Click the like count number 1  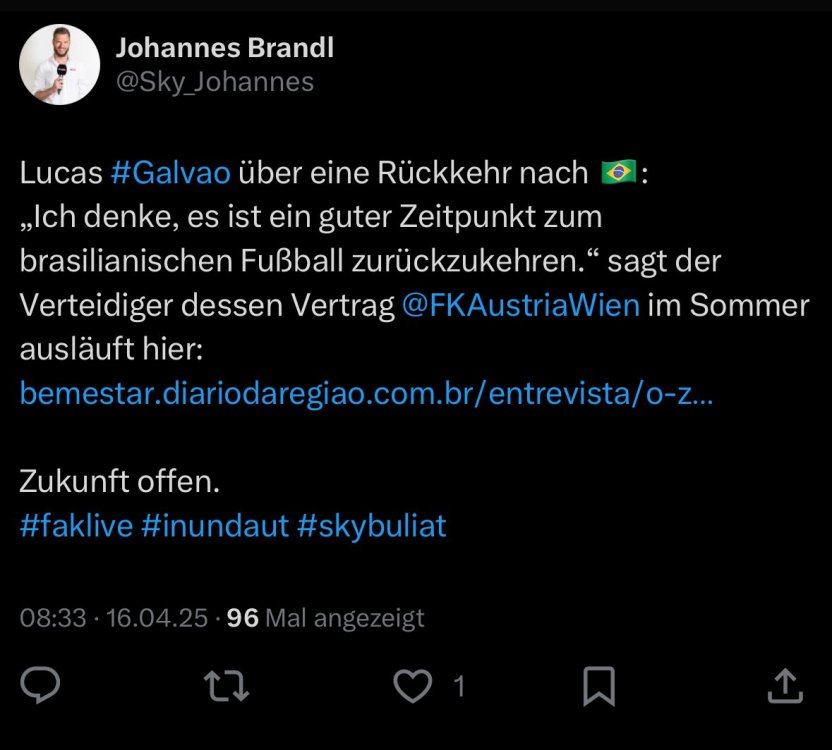point(459,687)
